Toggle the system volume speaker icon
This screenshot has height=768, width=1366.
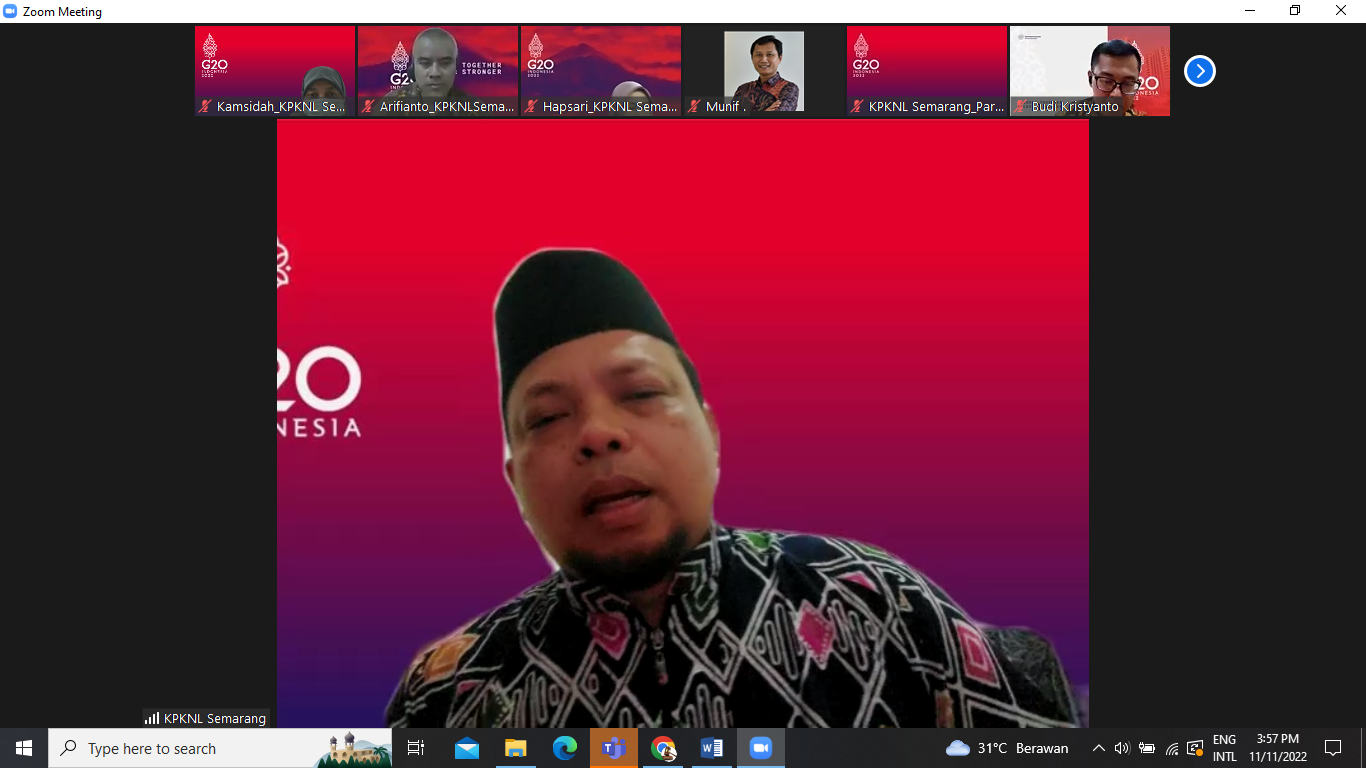(1122, 748)
